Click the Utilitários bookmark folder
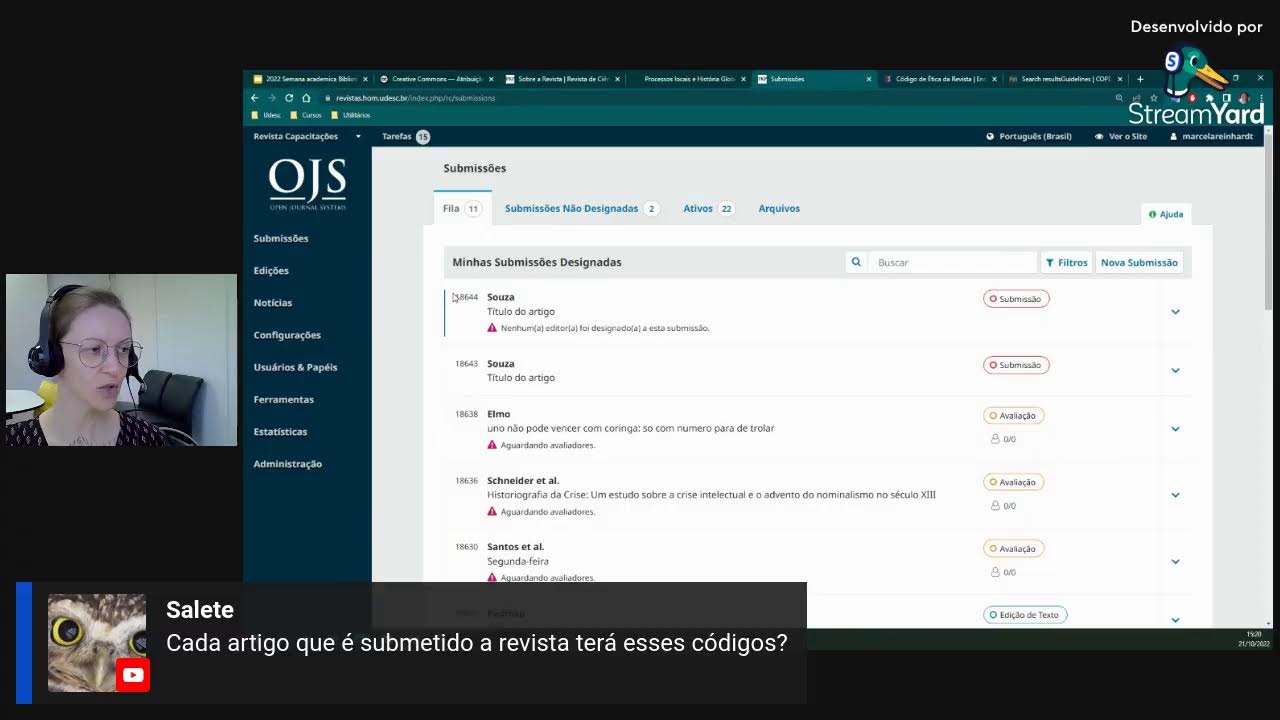 click(x=350, y=115)
